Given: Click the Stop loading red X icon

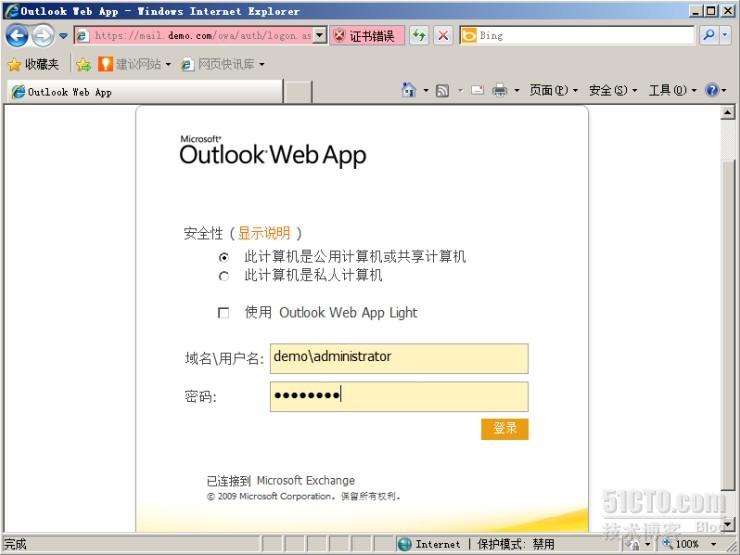Looking at the screenshot, I should click(443, 35).
